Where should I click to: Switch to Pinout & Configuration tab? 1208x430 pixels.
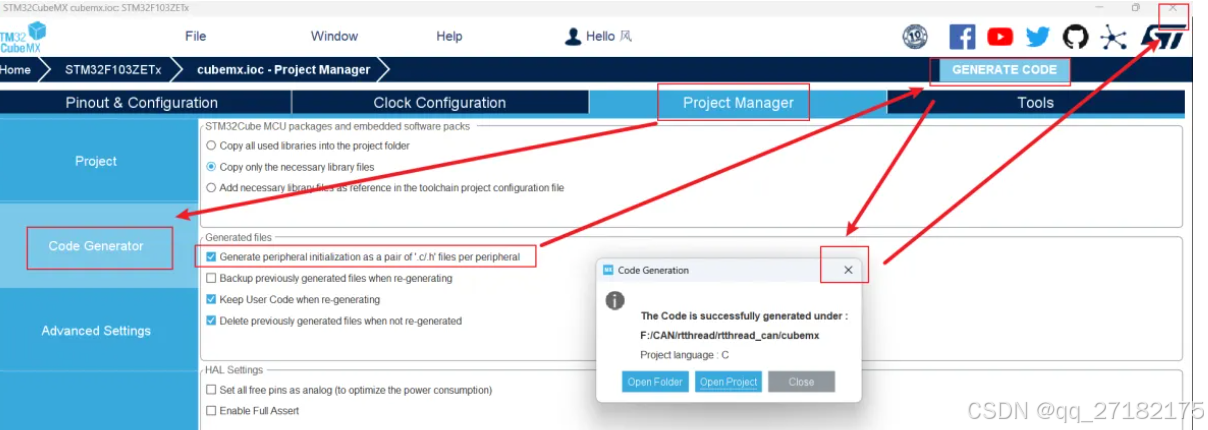[x=145, y=103]
